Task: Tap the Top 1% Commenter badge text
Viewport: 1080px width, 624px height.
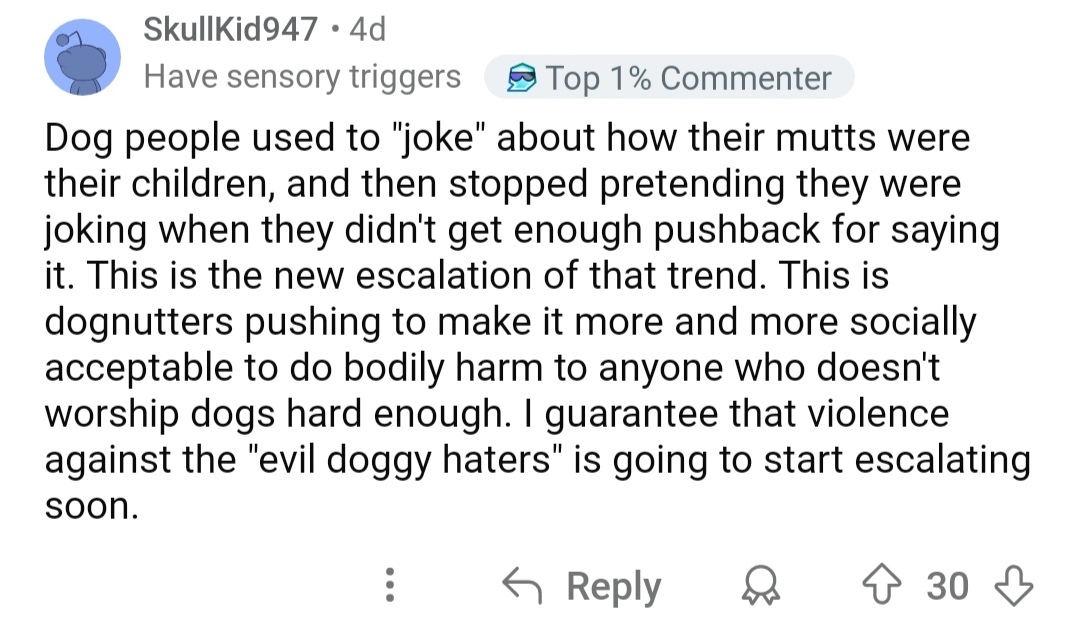Action: [x=688, y=78]
